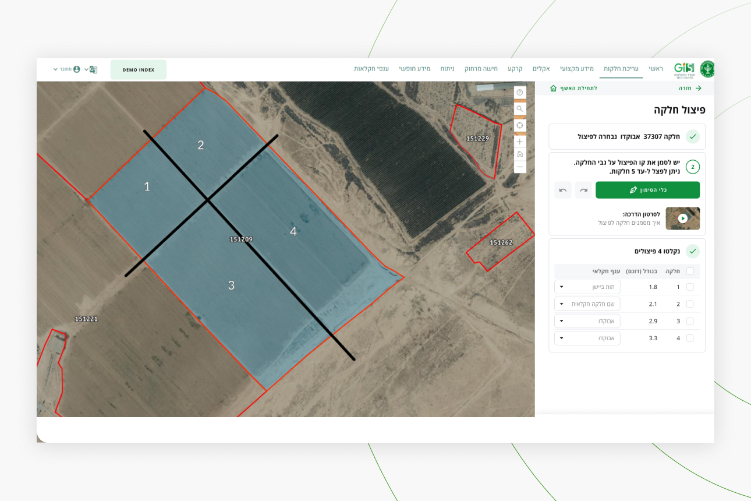This screenshot has width=751, height=501.
Task: Open the 'חישה מרחוק' remote sensing tab
Action: coord(481,69)
